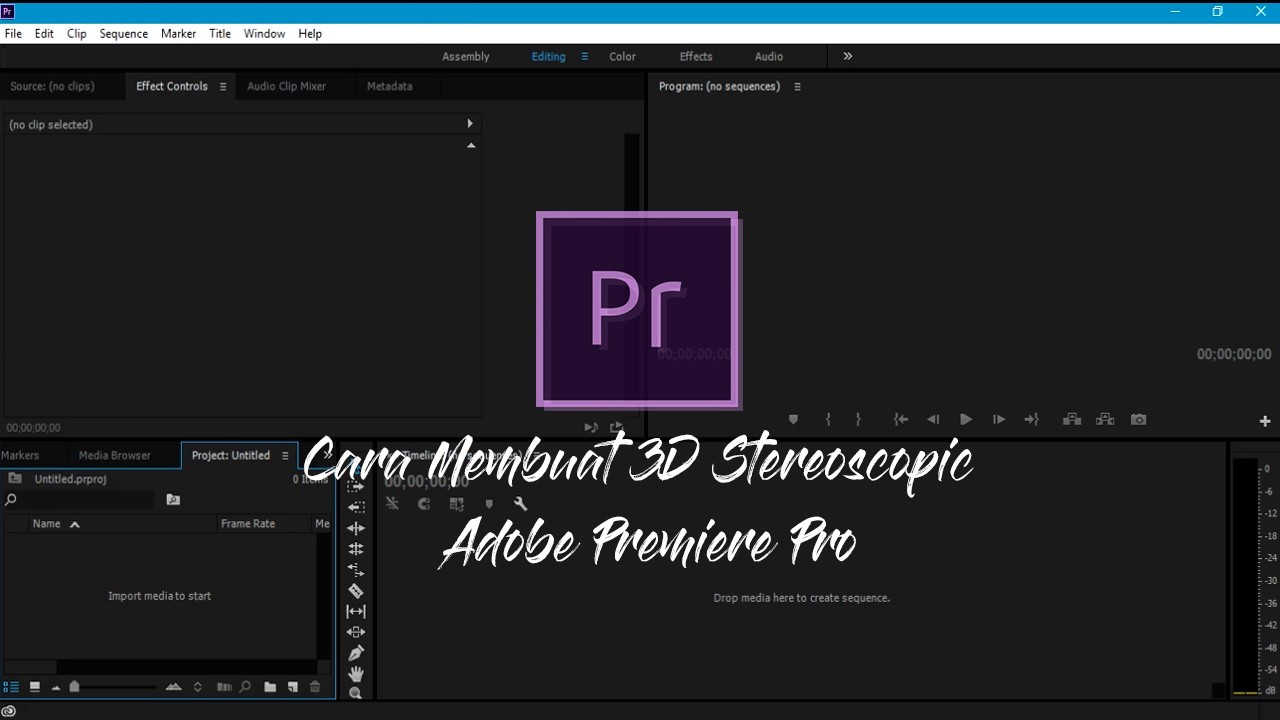1280x720 pixels.
Task: Toggle nest-or-individual clips insert option
Action: [392, 504]
